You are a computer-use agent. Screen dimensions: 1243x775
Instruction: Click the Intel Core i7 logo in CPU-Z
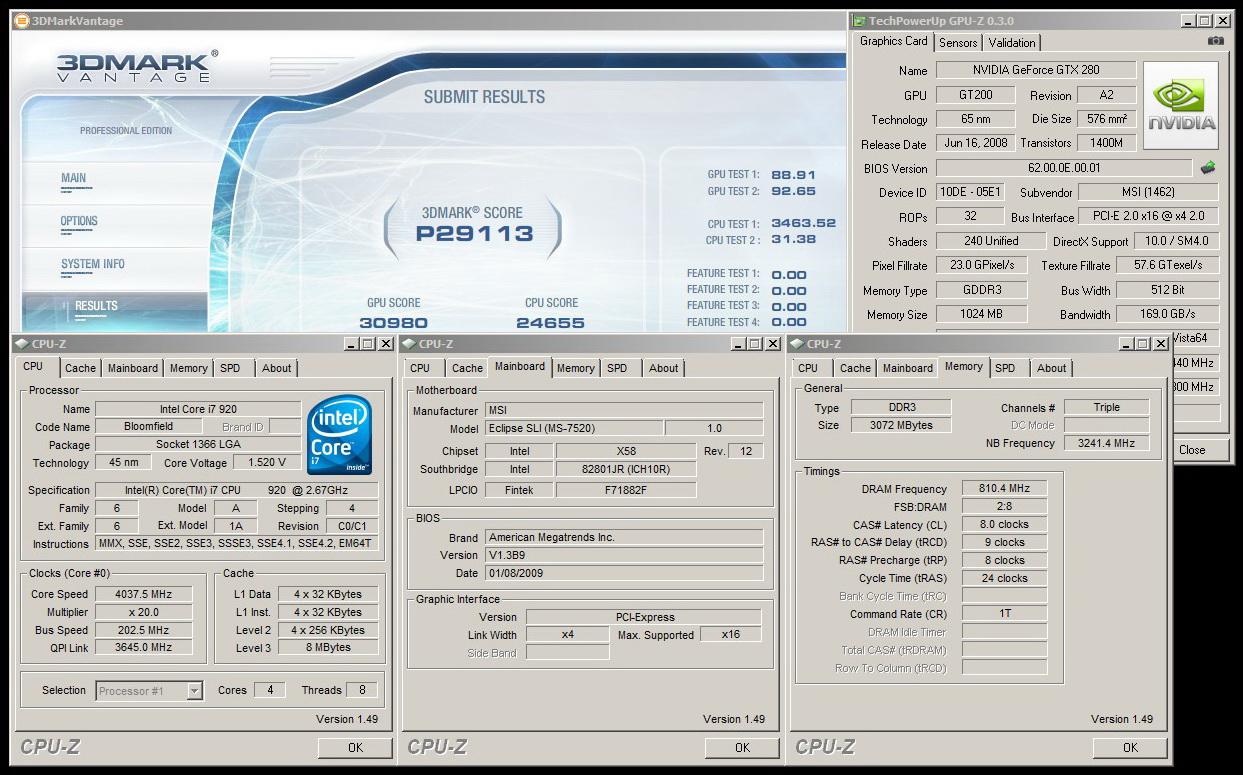pos(340,435)
